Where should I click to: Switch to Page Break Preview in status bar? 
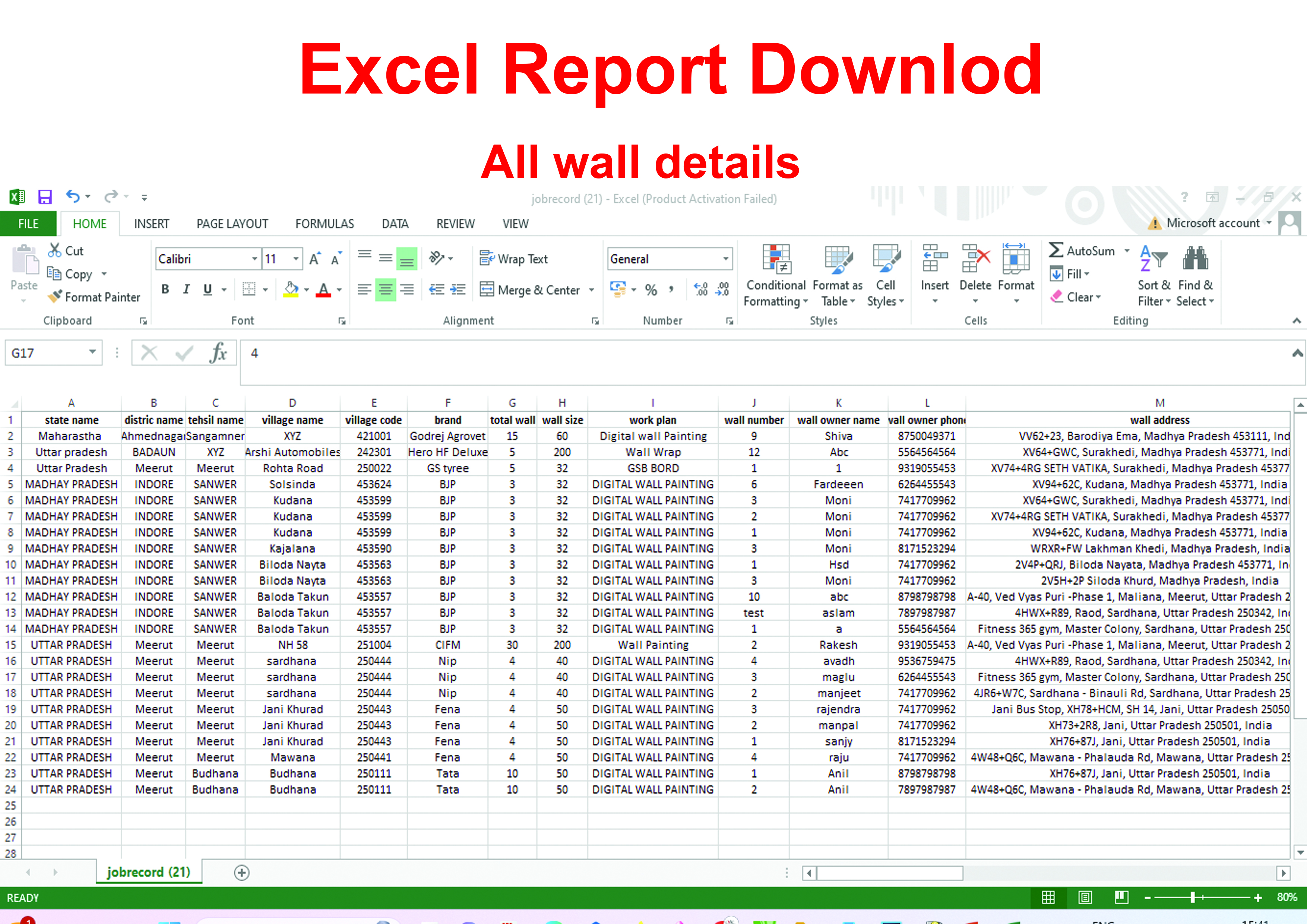pos(1121,898)
